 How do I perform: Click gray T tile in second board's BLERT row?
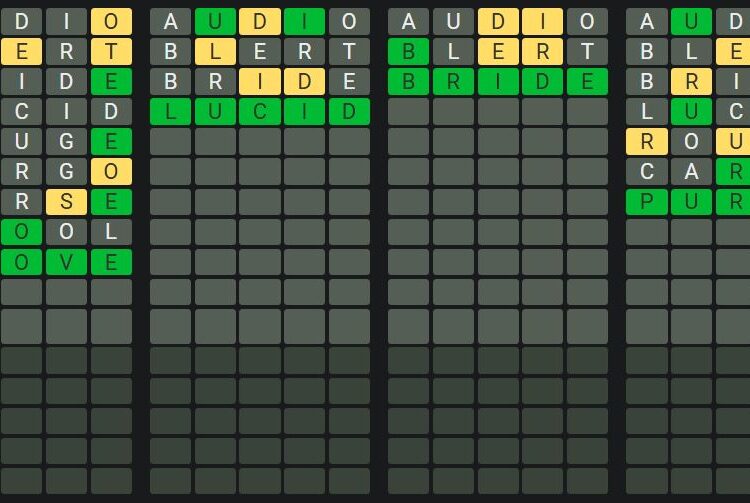coord(349,51)
